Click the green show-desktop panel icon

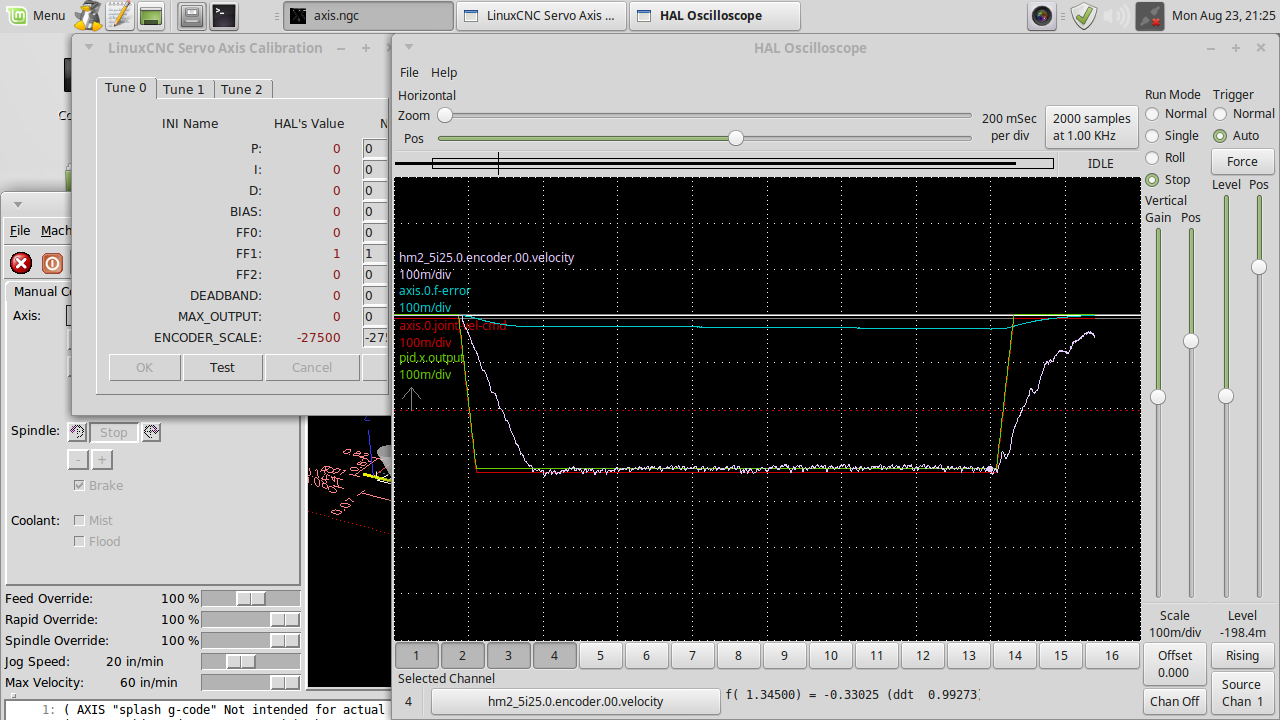tap(151, 15)
